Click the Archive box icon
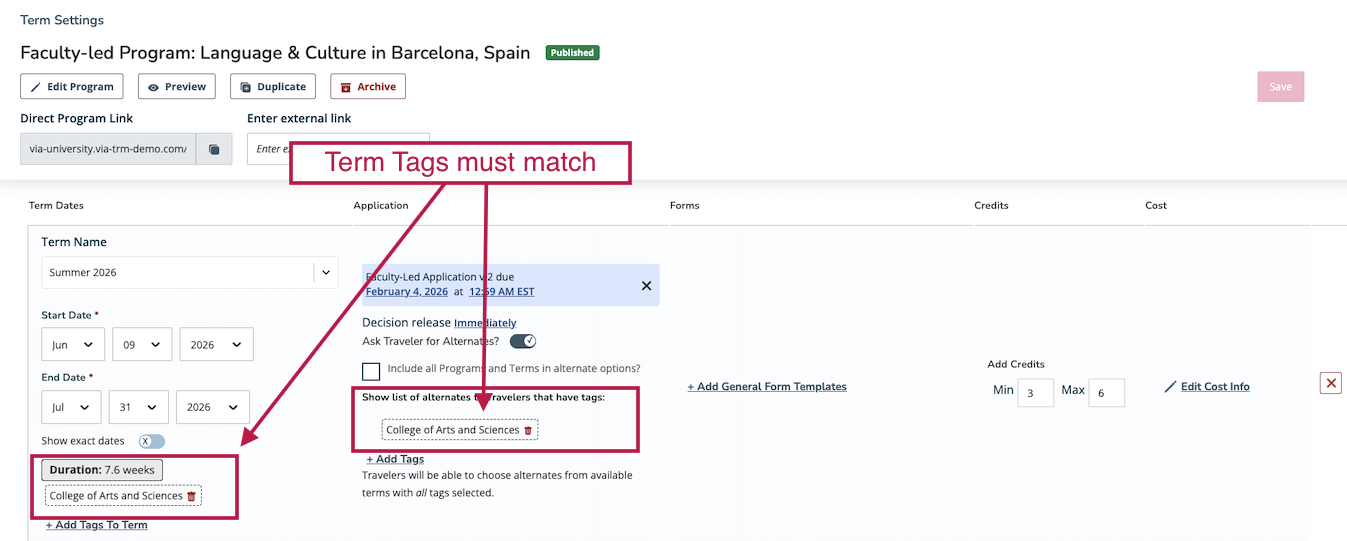The image size is (1347, 541). coord(346,87)
